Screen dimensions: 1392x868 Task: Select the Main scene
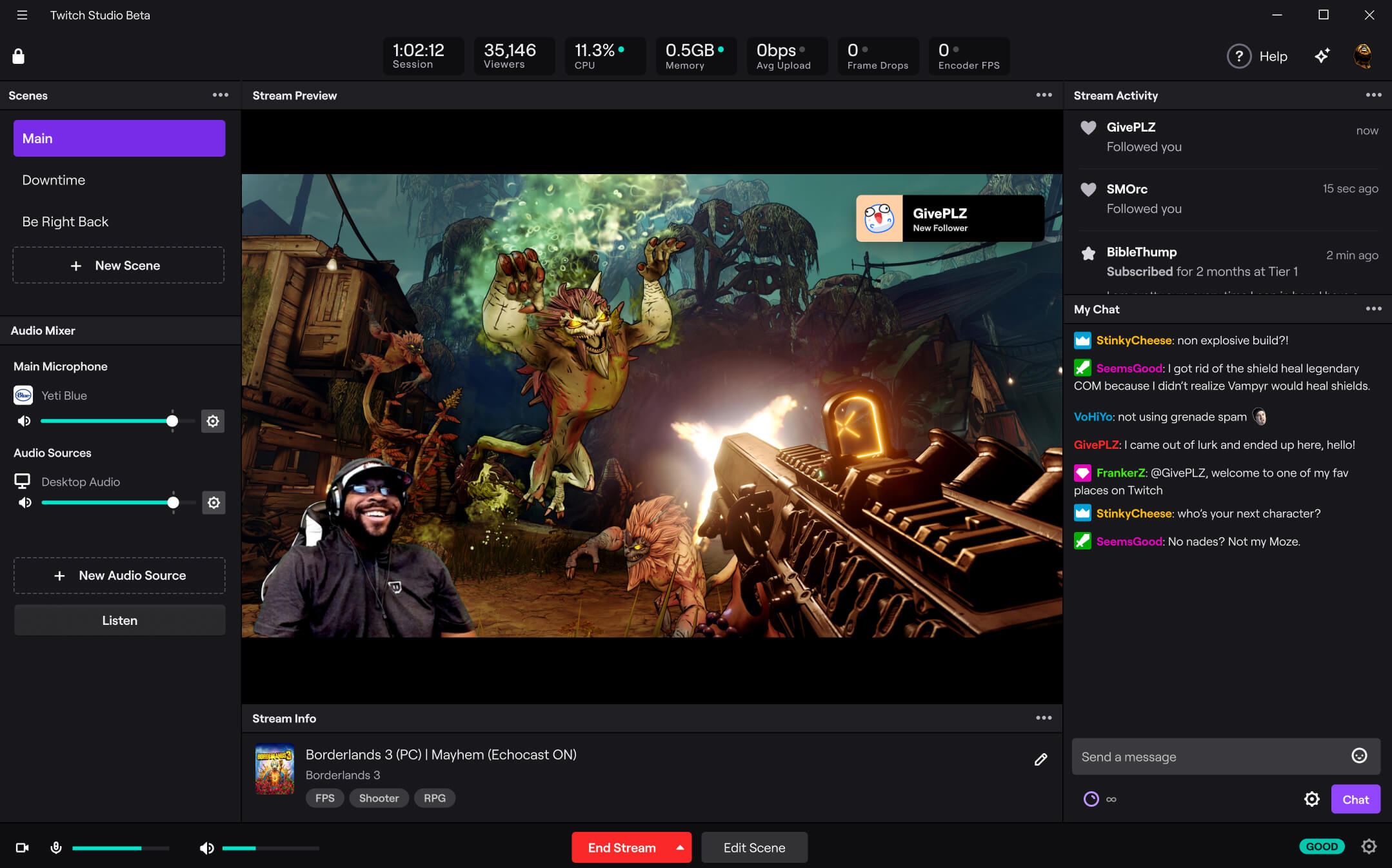(119, 138)
